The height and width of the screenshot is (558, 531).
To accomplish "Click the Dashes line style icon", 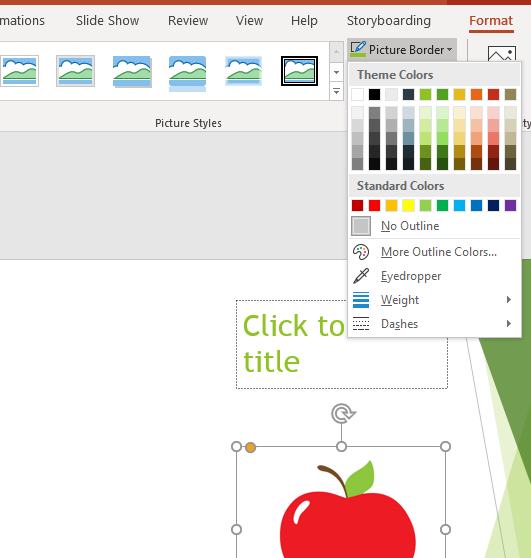I will [x=361, y=323].
